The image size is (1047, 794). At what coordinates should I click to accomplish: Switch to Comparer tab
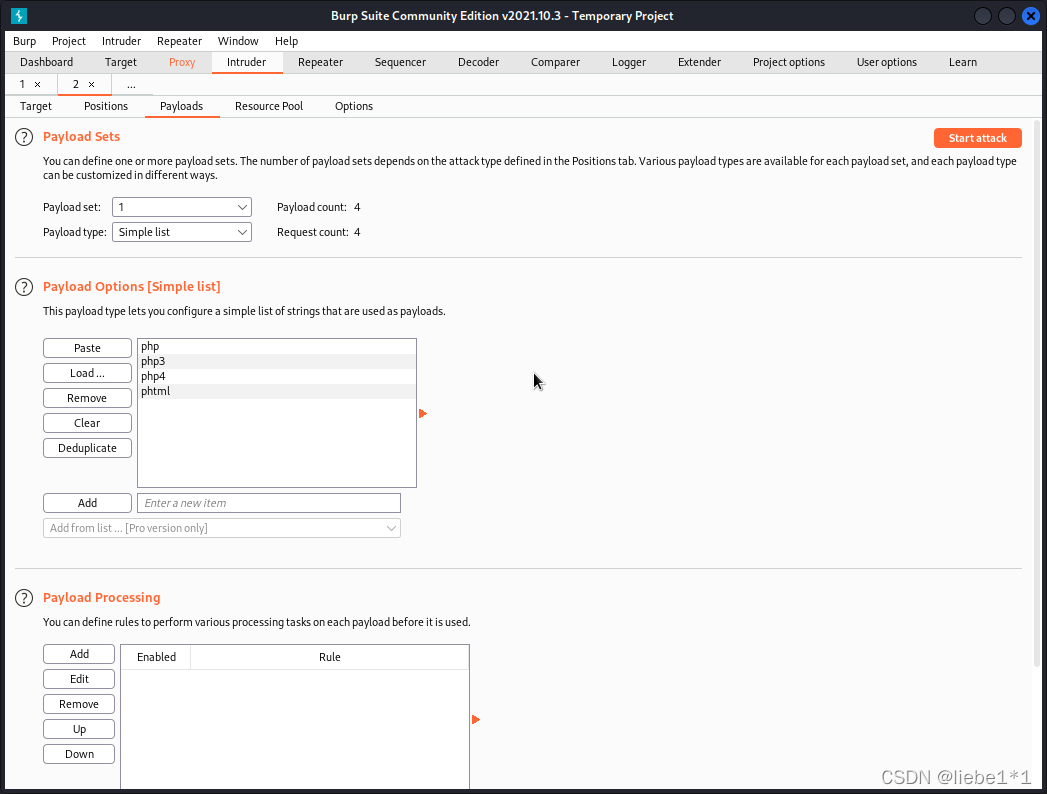click(x=556, y=62)
